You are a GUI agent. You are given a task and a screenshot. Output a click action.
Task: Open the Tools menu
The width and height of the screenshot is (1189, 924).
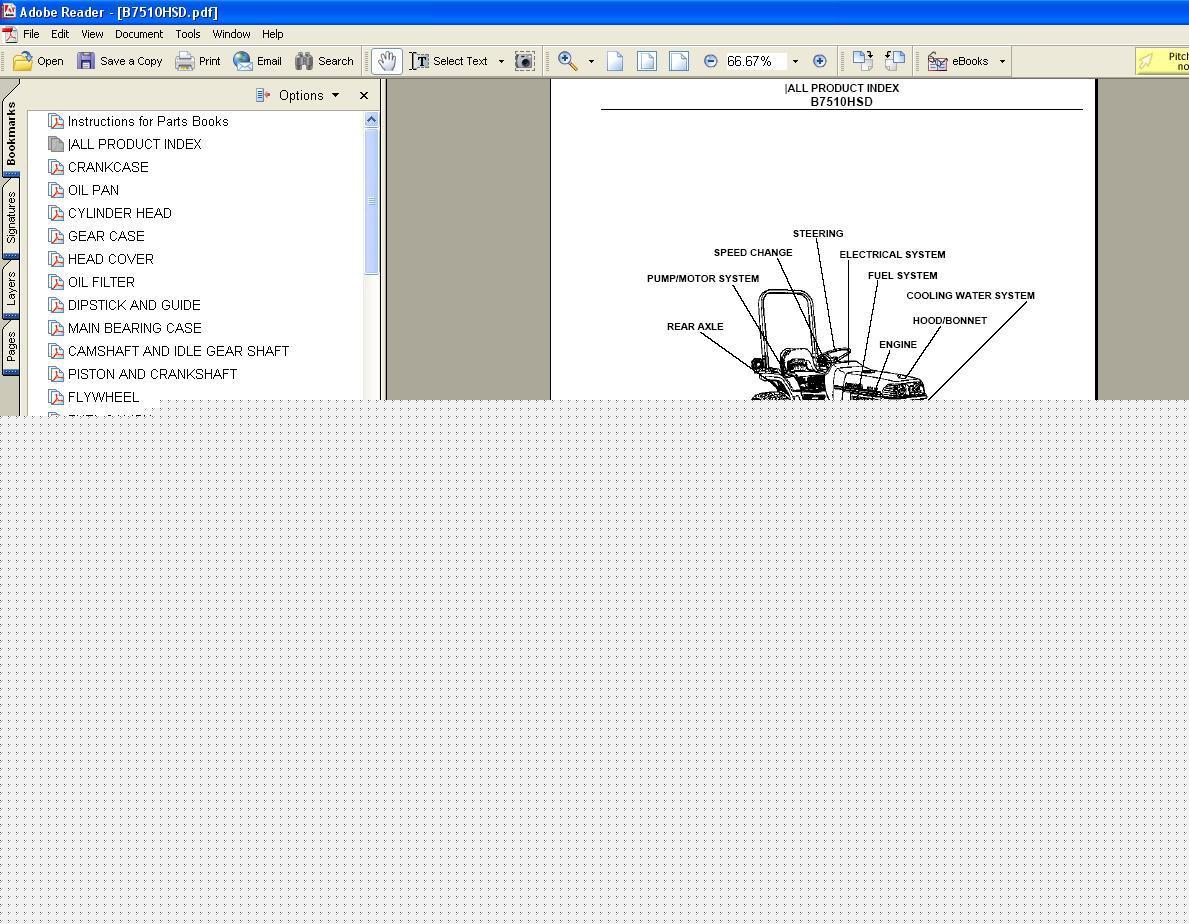187,34
